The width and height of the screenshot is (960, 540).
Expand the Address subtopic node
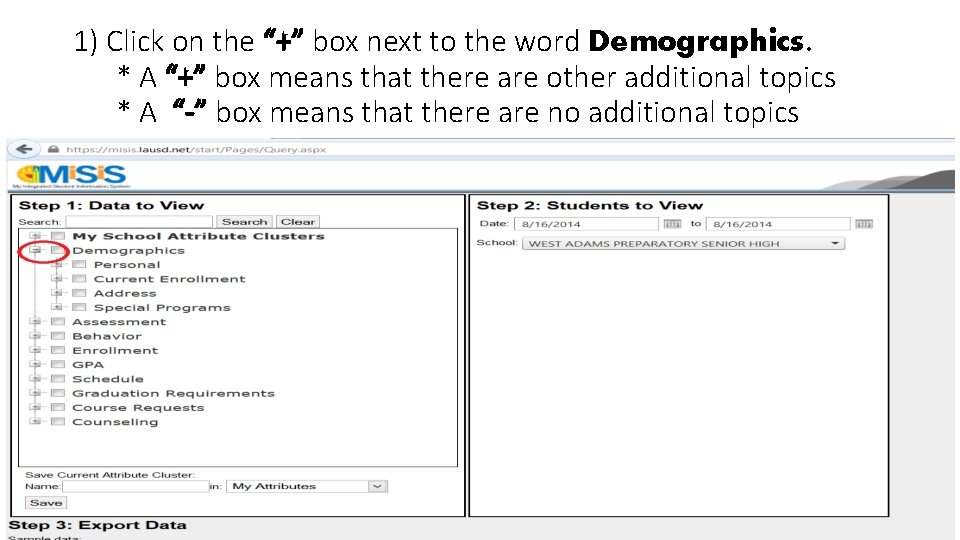pos(57,293)
